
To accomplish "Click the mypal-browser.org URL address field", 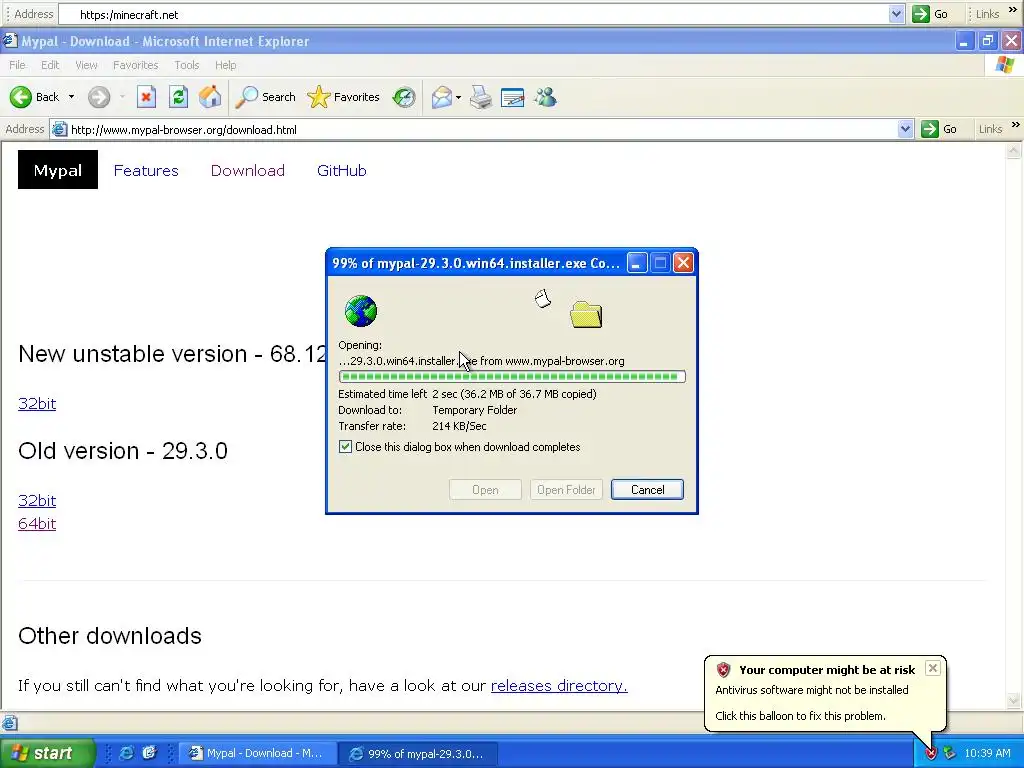I will [483, 129].
